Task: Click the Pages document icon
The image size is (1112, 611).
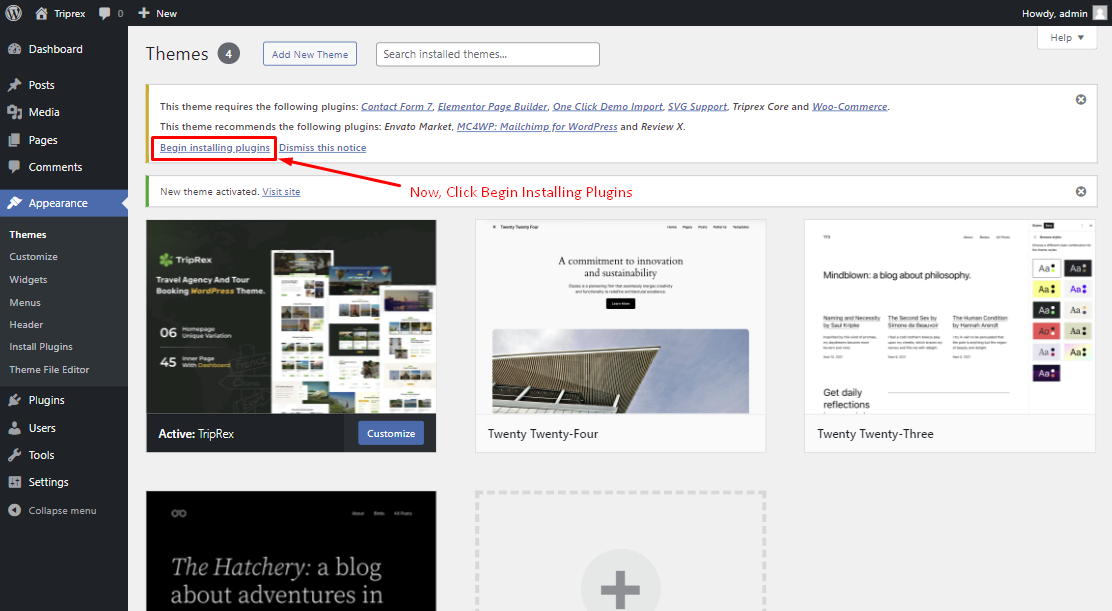Action: coord(14,140)
